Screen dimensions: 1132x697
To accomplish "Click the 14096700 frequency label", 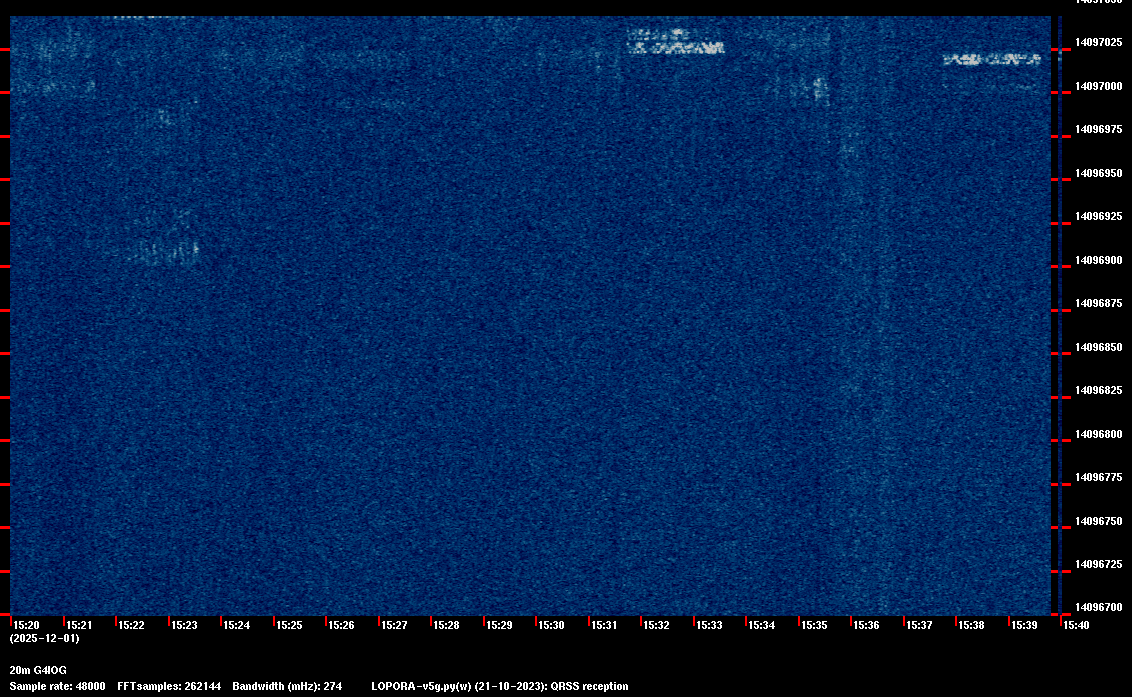I will pos(1099,607).
